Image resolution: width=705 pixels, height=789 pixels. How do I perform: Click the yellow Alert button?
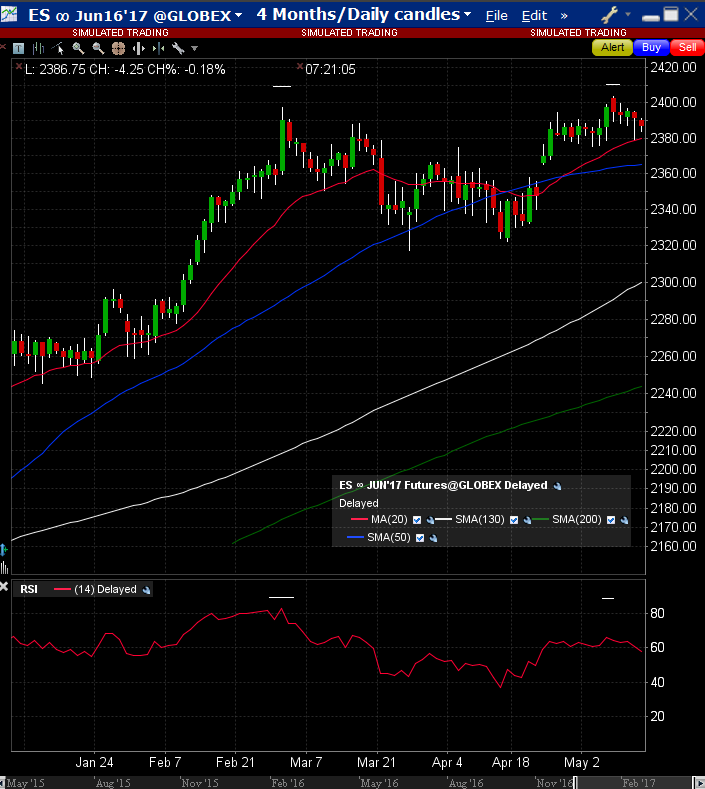coord(613,47)
